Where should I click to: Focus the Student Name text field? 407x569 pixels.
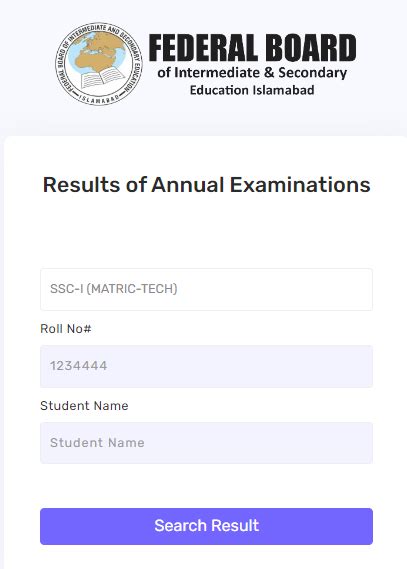(x=206, y=443)
